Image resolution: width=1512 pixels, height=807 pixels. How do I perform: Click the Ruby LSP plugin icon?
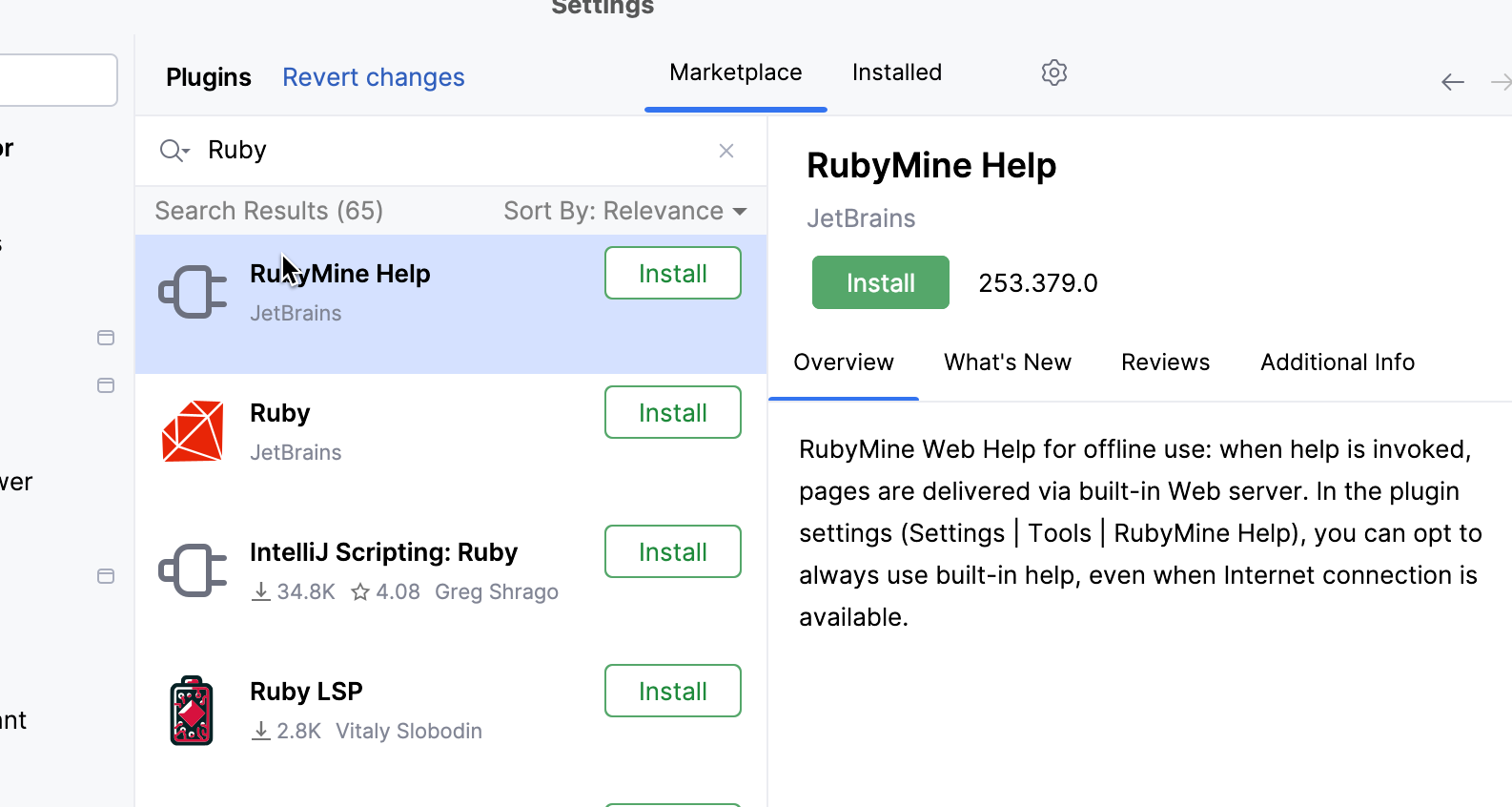point(192,711)
